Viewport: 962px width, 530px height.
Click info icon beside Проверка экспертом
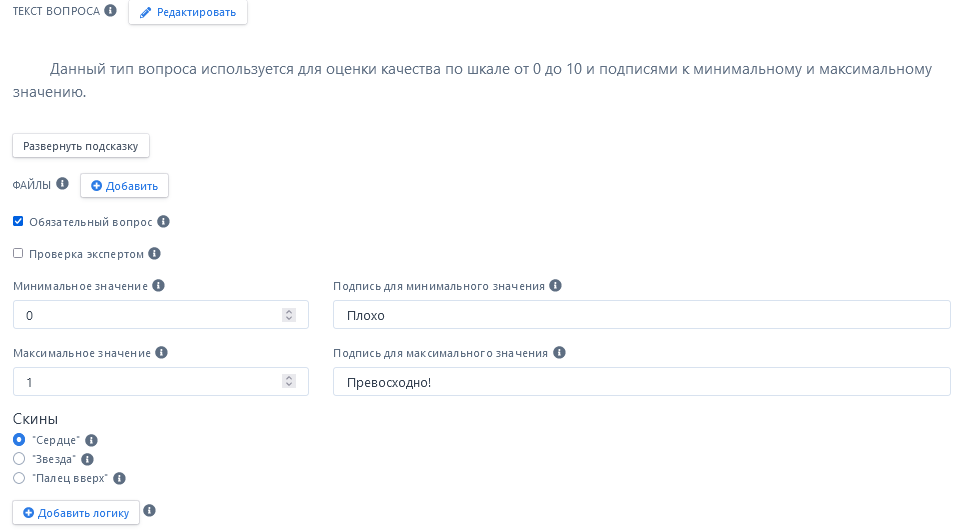[x=155, y=254]
